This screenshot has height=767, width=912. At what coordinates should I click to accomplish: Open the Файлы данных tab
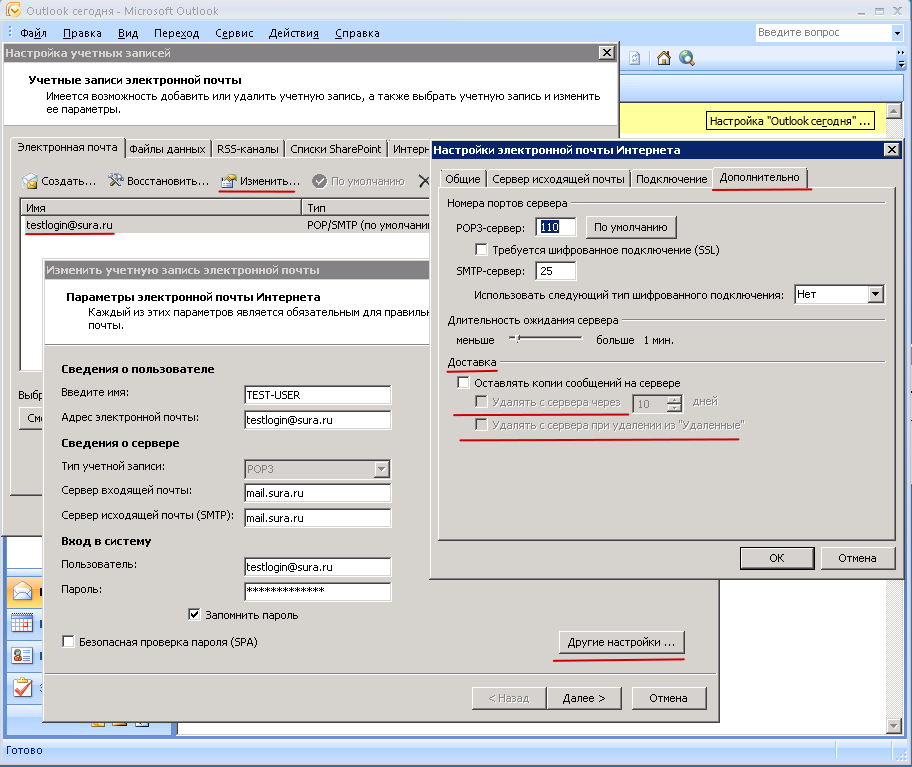(167, 149)
